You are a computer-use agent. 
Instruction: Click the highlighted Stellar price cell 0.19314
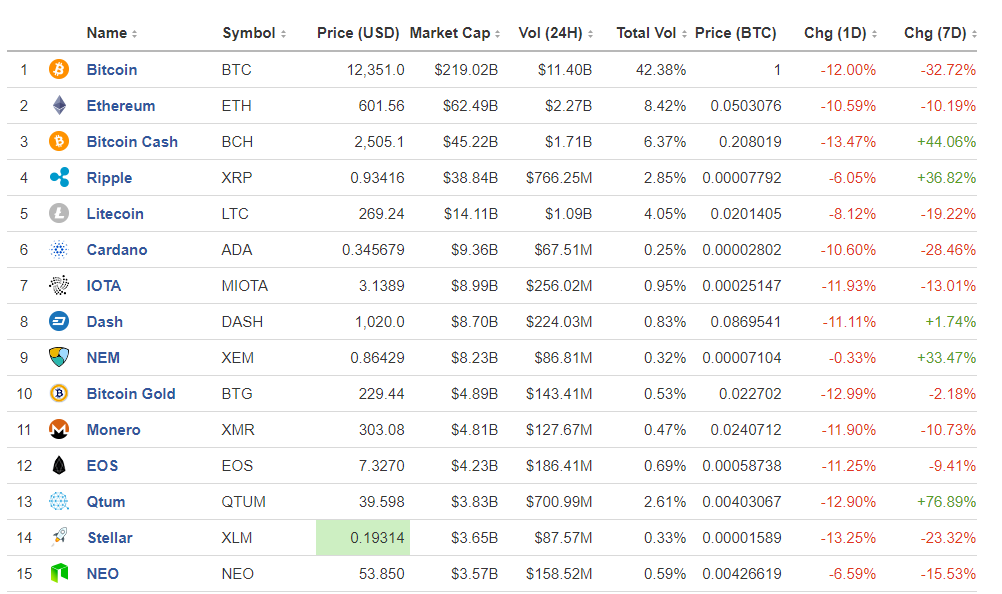click(x=363, y=538)
